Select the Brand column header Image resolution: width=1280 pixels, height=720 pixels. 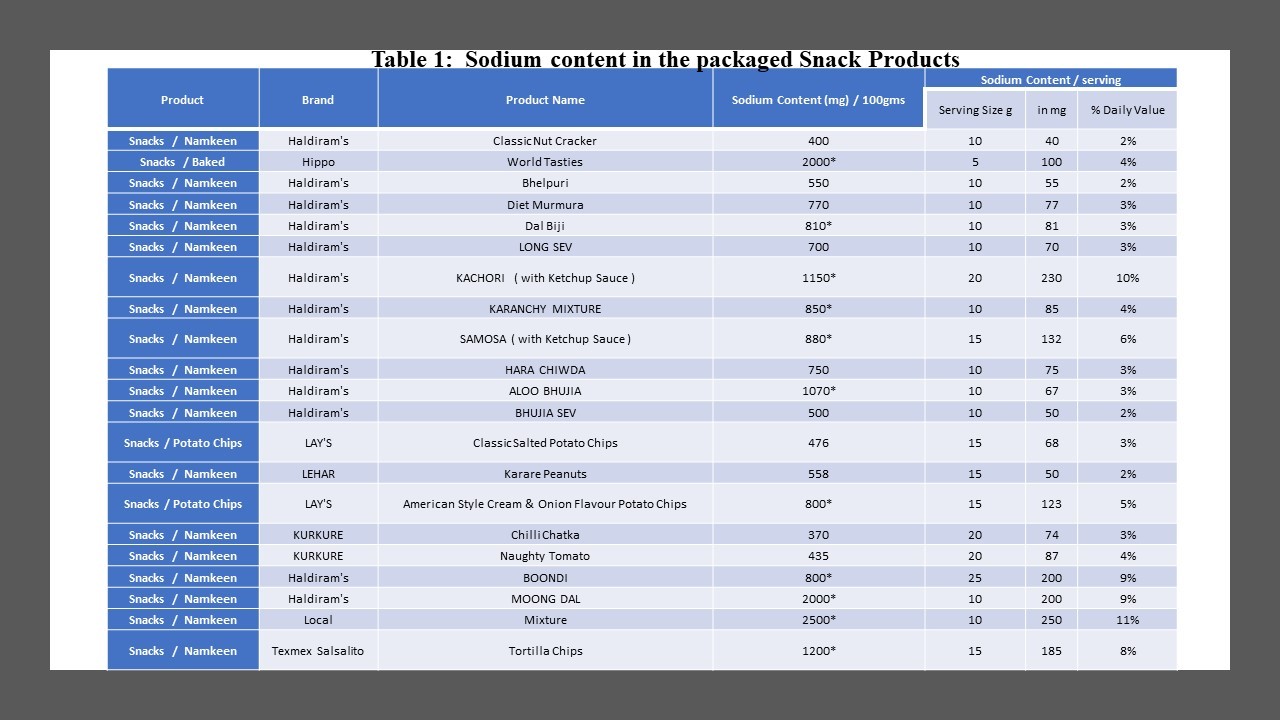pos(318,99)
